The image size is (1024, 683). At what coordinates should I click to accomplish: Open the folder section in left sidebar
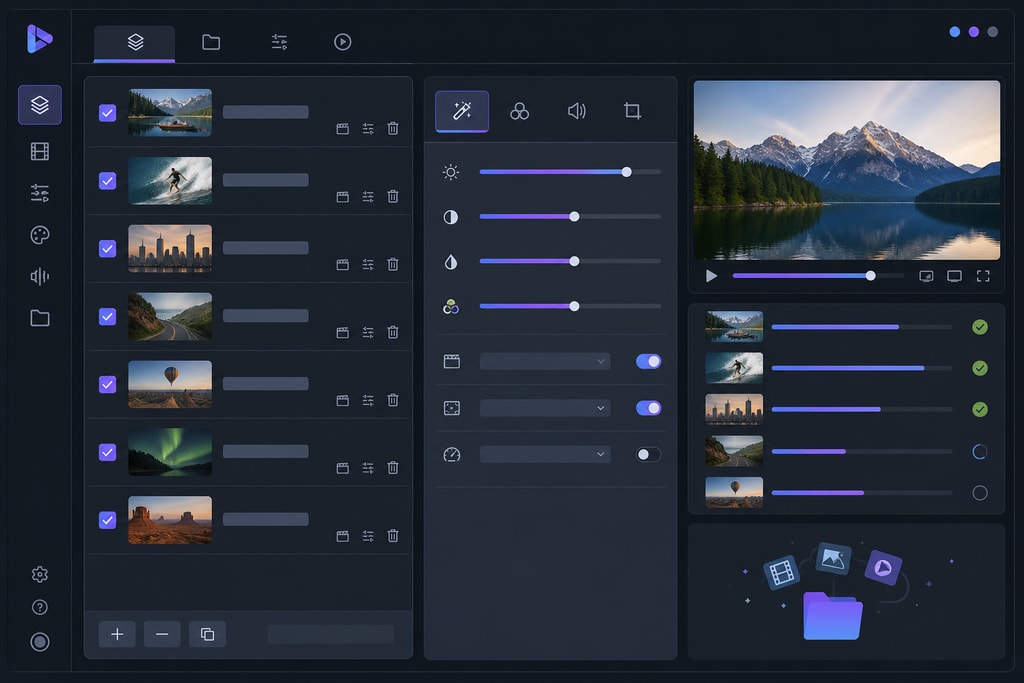(40, 318)
